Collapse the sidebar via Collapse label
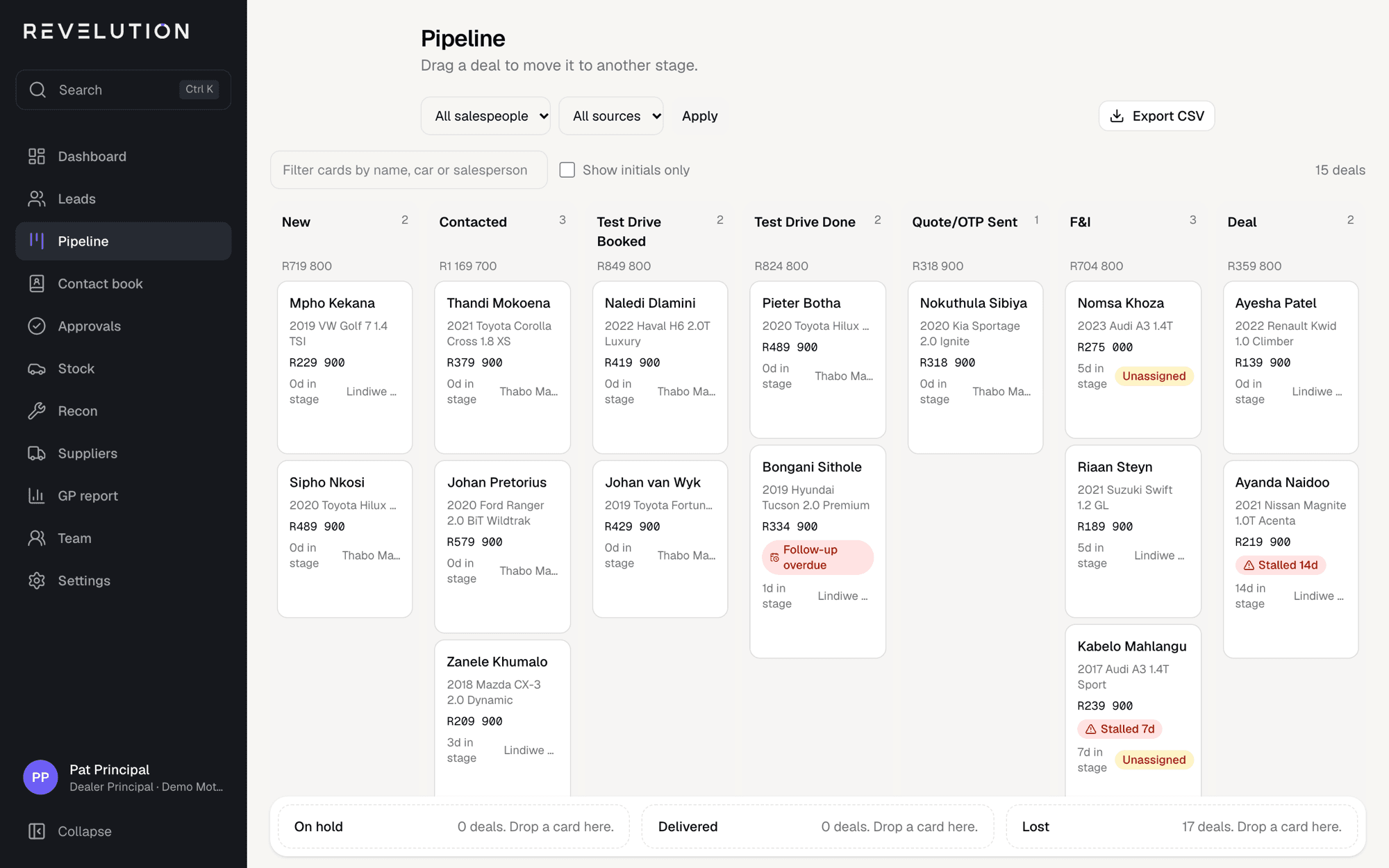This screenshot has width=1389, height=868. coord(85,831)
